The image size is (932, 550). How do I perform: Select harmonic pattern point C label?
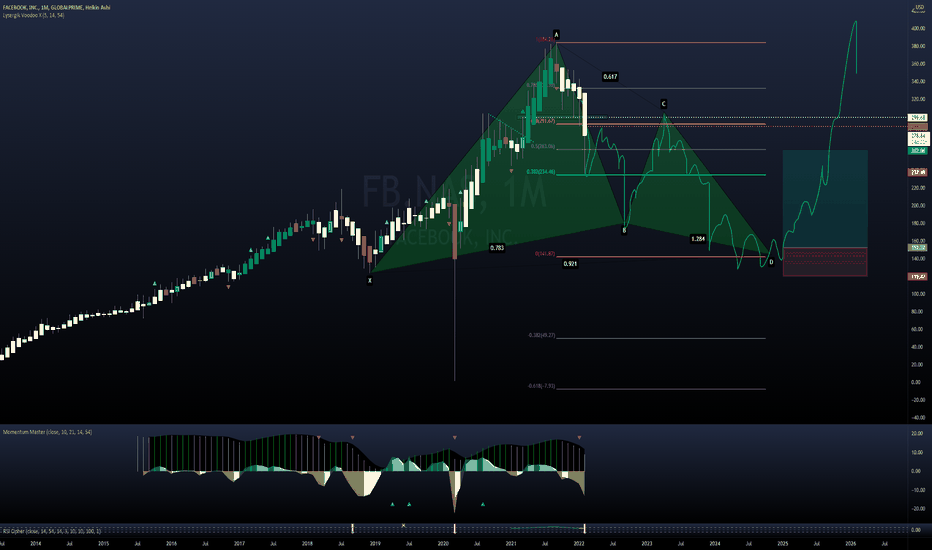663,104
